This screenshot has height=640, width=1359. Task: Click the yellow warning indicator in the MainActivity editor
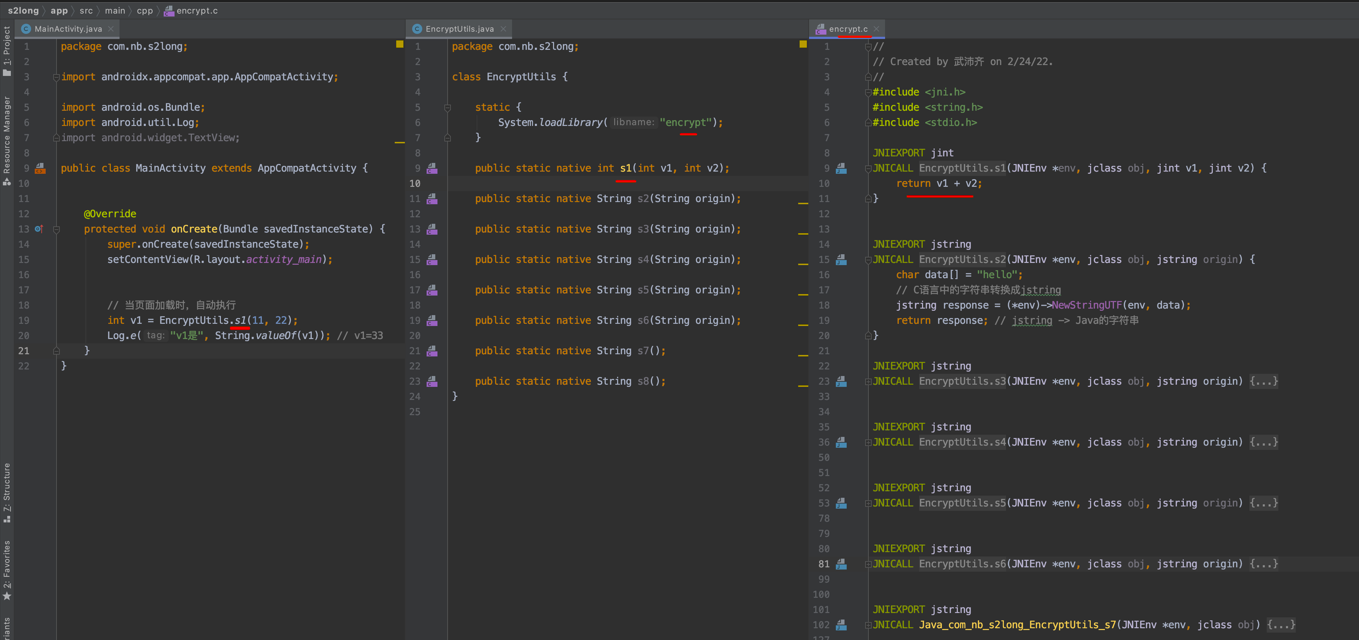point(400,45)
